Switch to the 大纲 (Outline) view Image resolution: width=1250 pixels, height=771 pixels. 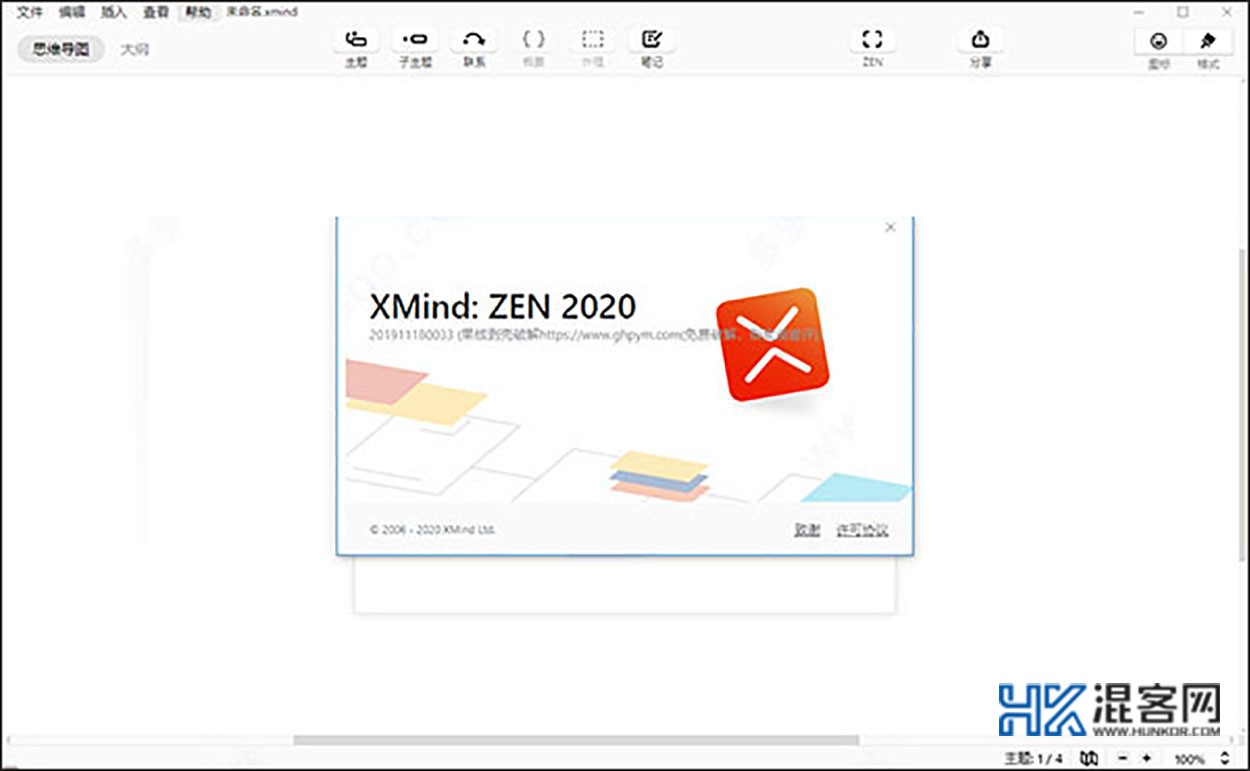click(x=135, y=49)
